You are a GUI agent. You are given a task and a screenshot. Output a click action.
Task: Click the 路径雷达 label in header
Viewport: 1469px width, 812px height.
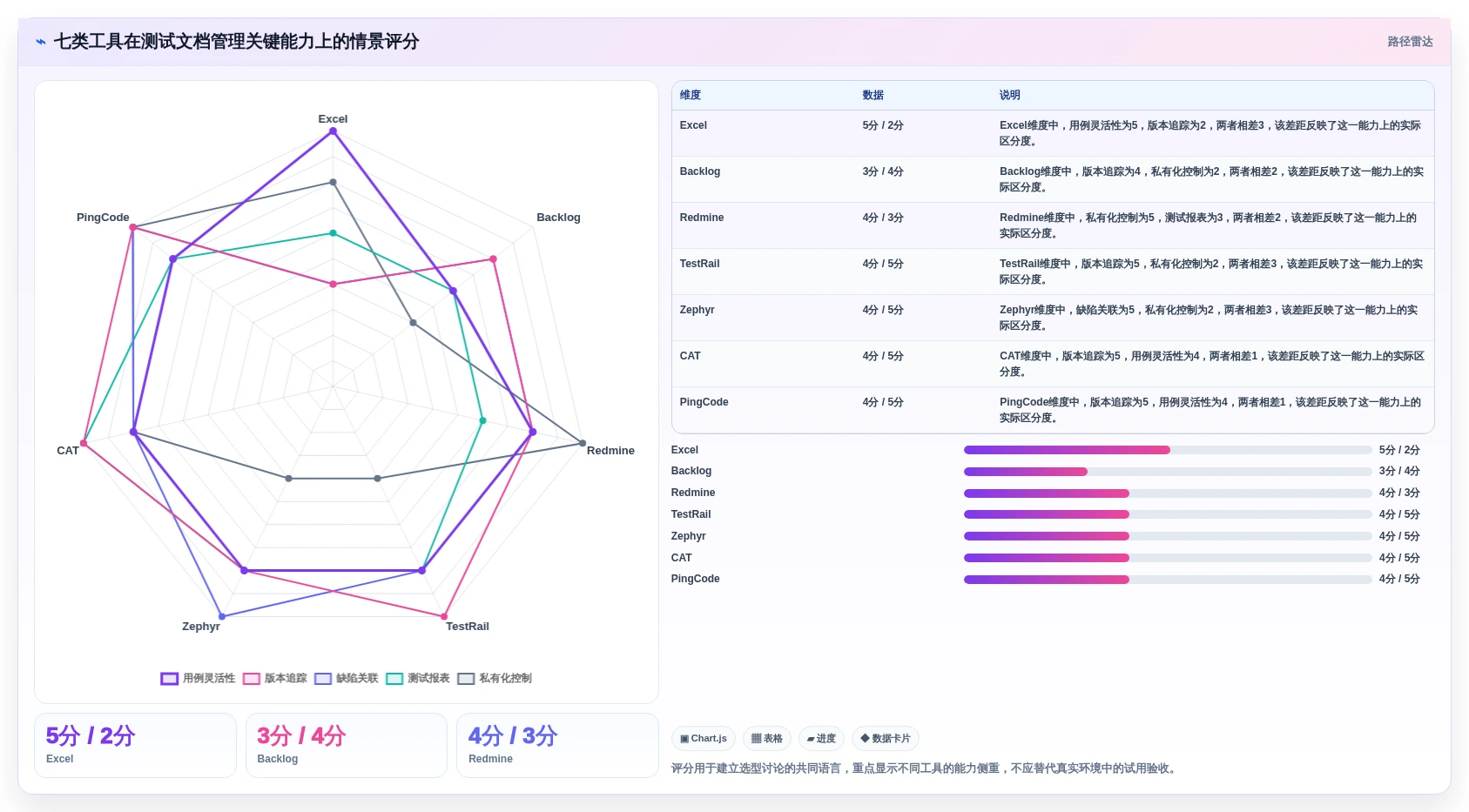[1410, 42]
